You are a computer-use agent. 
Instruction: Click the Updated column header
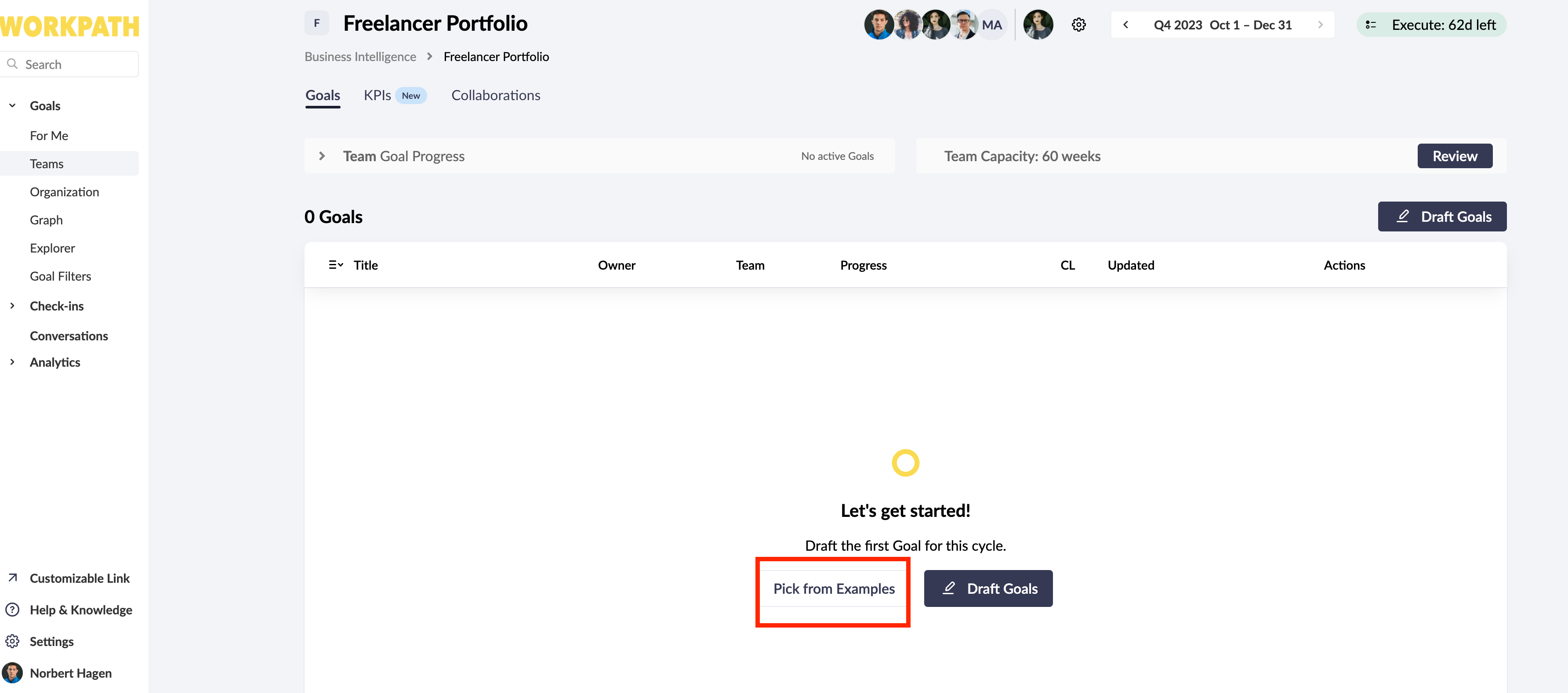point(1131,265)
